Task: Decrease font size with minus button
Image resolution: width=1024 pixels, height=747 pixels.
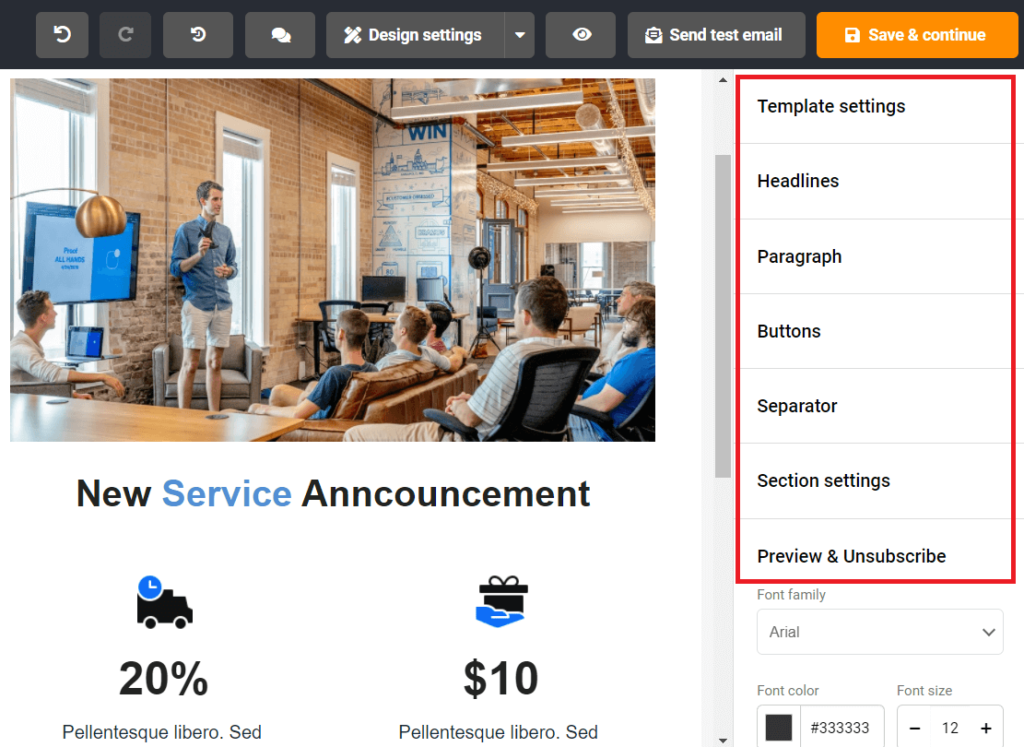Action: (915, 728)
